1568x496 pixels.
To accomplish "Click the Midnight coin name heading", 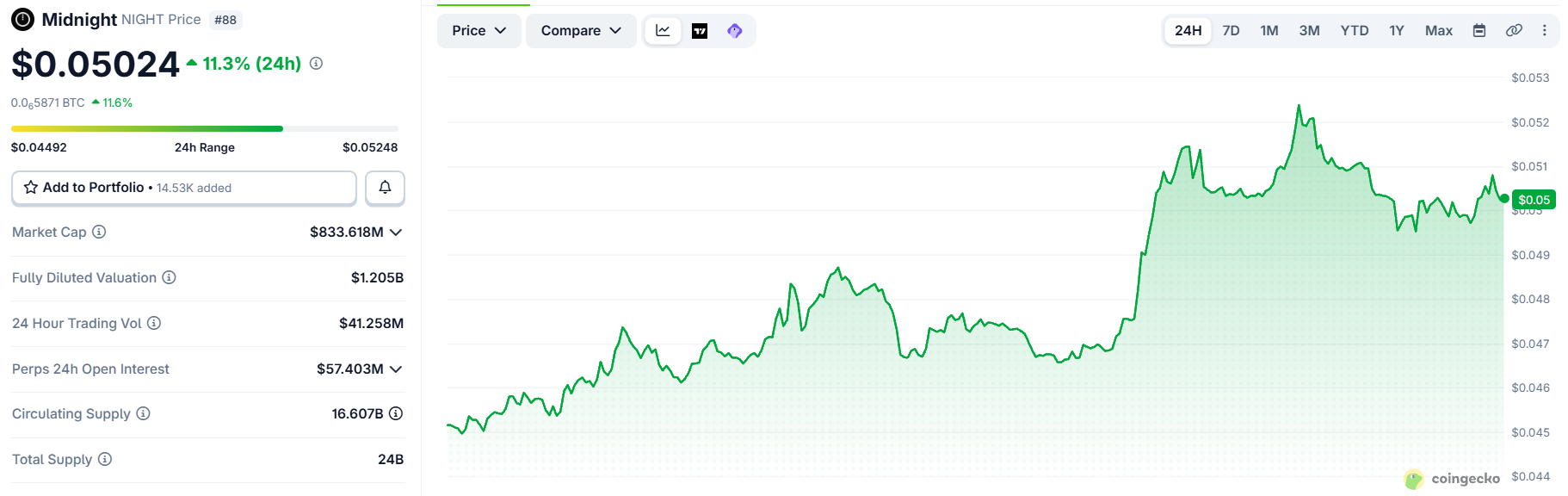I will (79, 19).
